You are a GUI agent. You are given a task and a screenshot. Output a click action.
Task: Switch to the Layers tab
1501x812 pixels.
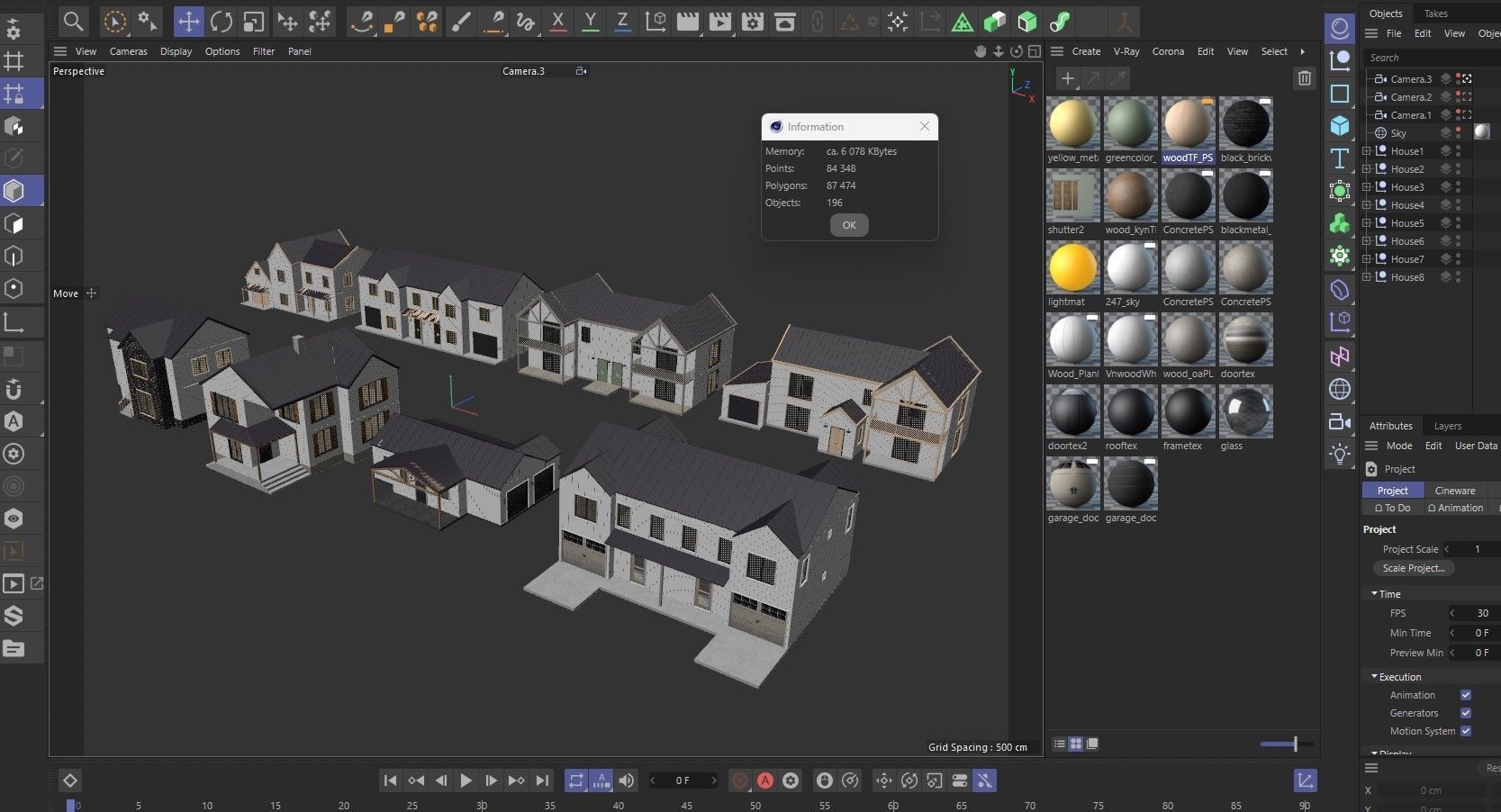tap(1448, 426)
